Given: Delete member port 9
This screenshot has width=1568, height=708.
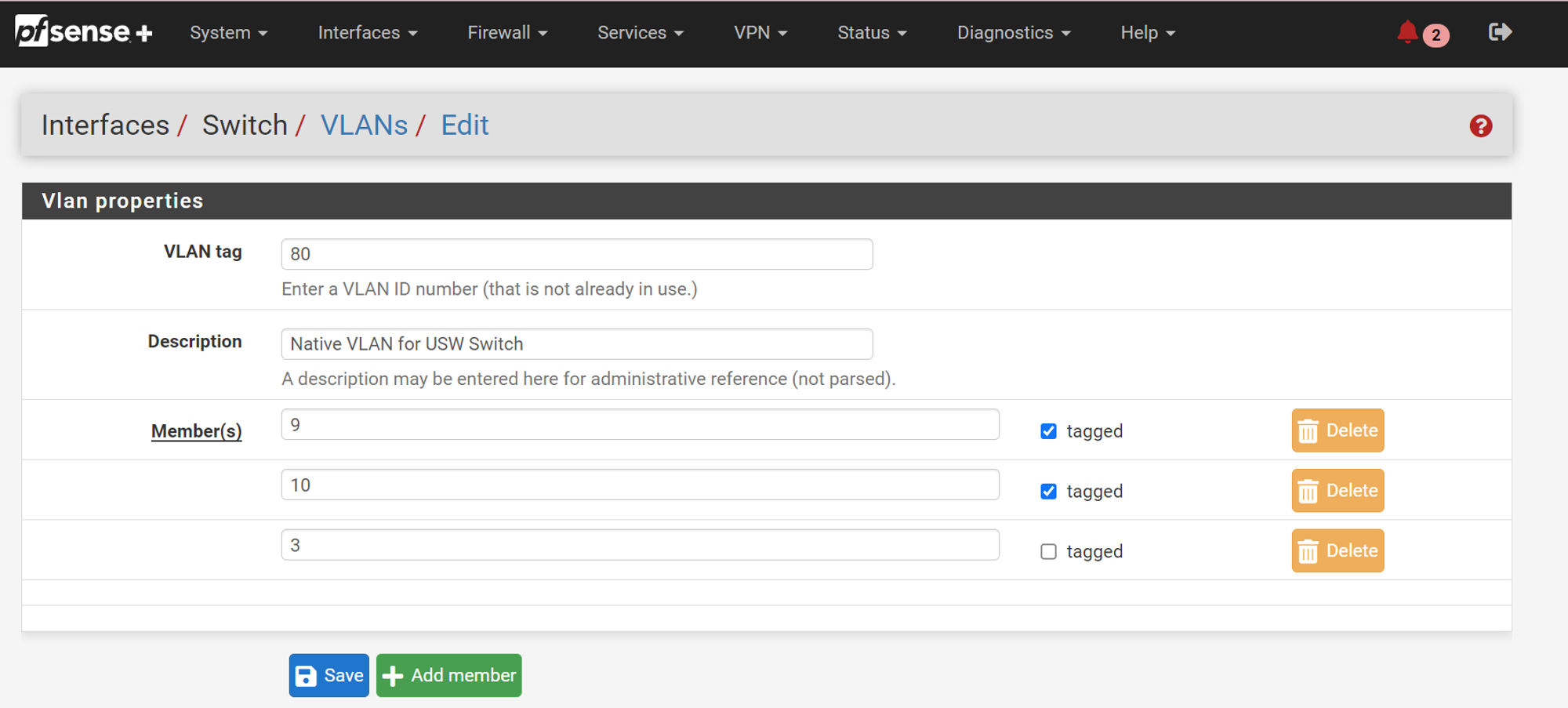Looking at the screenshot, I should pos(1338,430).
